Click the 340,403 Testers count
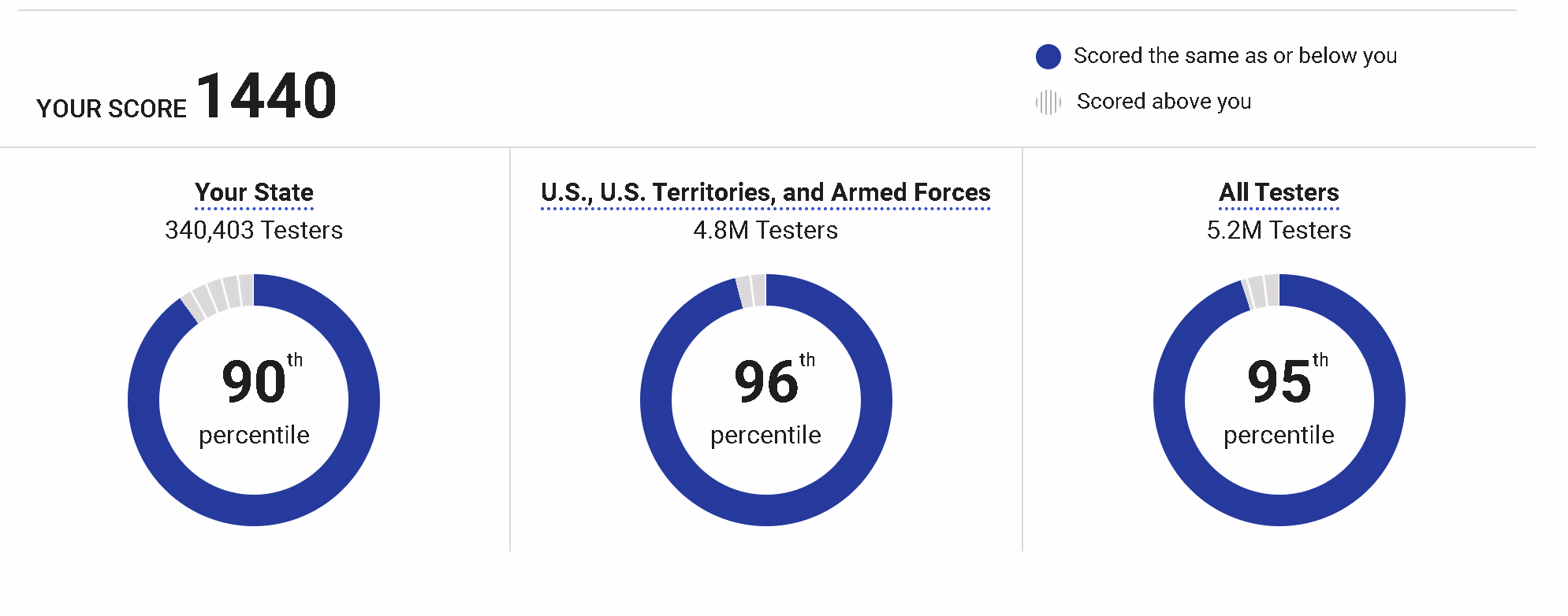1568x616 pixels. (x=254, y=230)
